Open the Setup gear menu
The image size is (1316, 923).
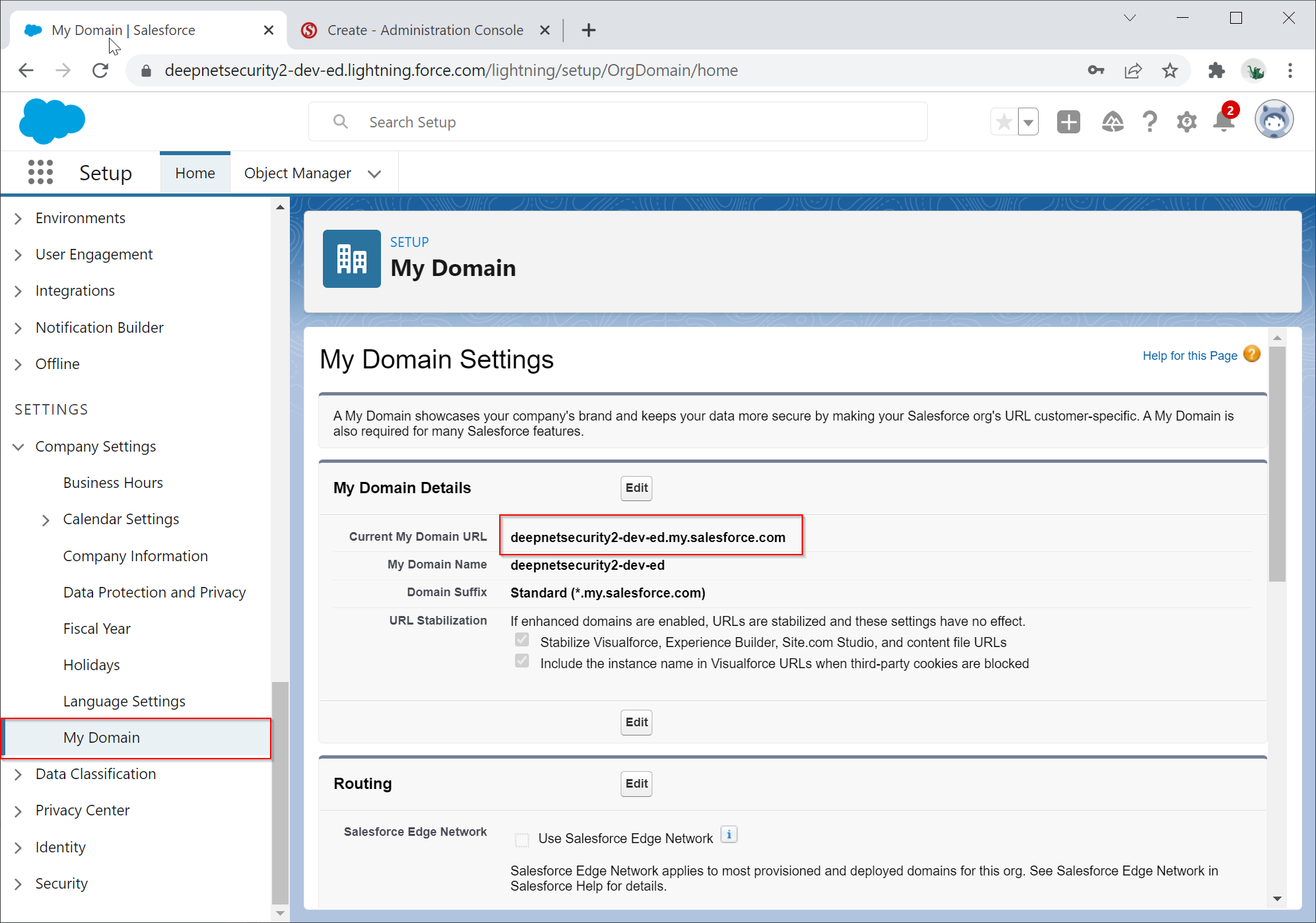(1187, 122)
